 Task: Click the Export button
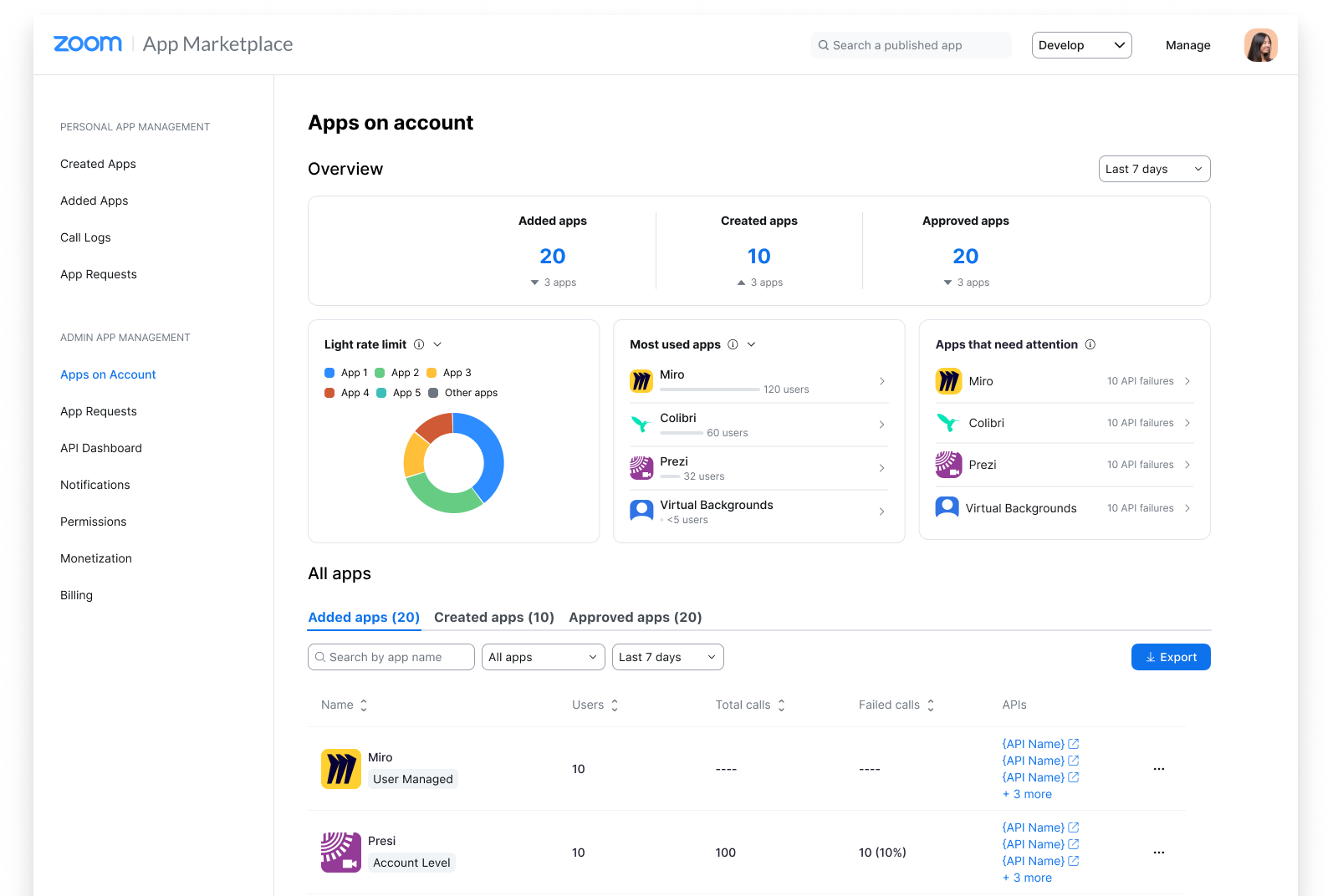point(1171,657)
